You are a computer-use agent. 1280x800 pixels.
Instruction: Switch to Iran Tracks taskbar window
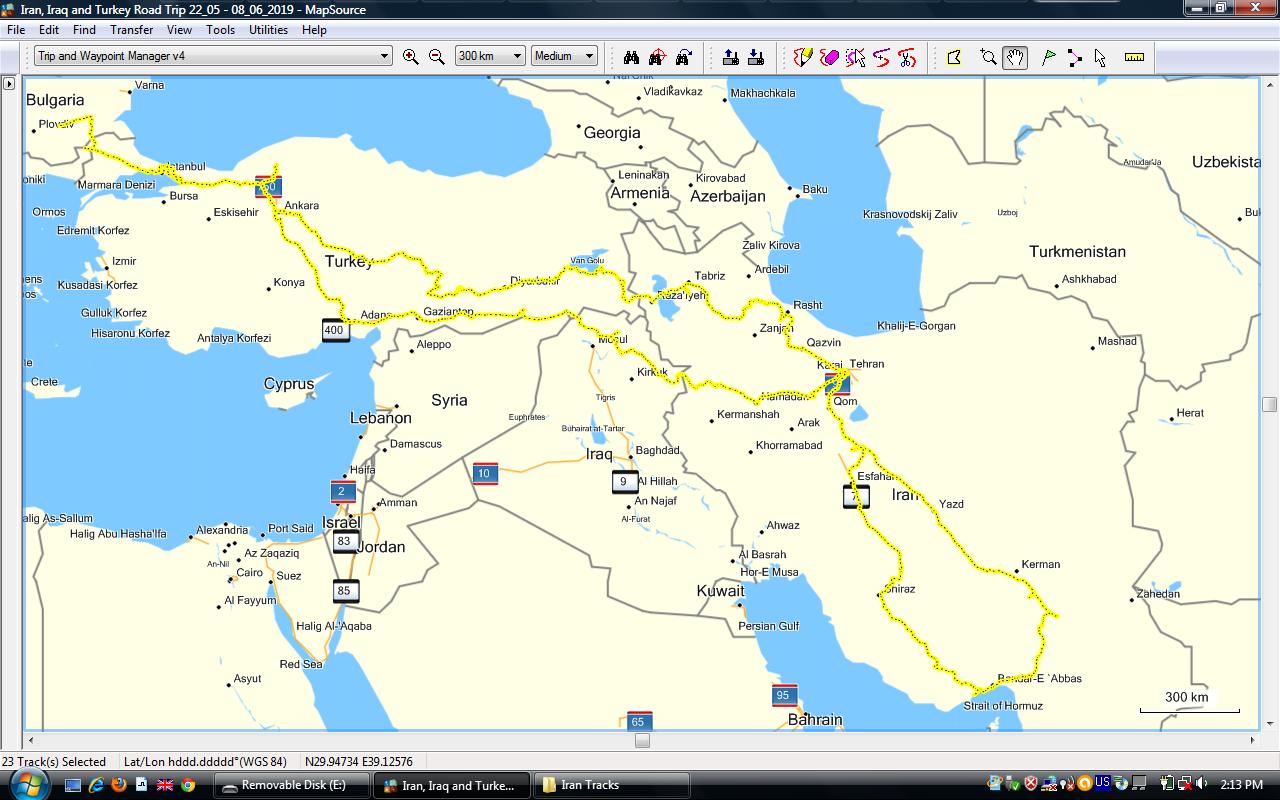click(611, 785)
